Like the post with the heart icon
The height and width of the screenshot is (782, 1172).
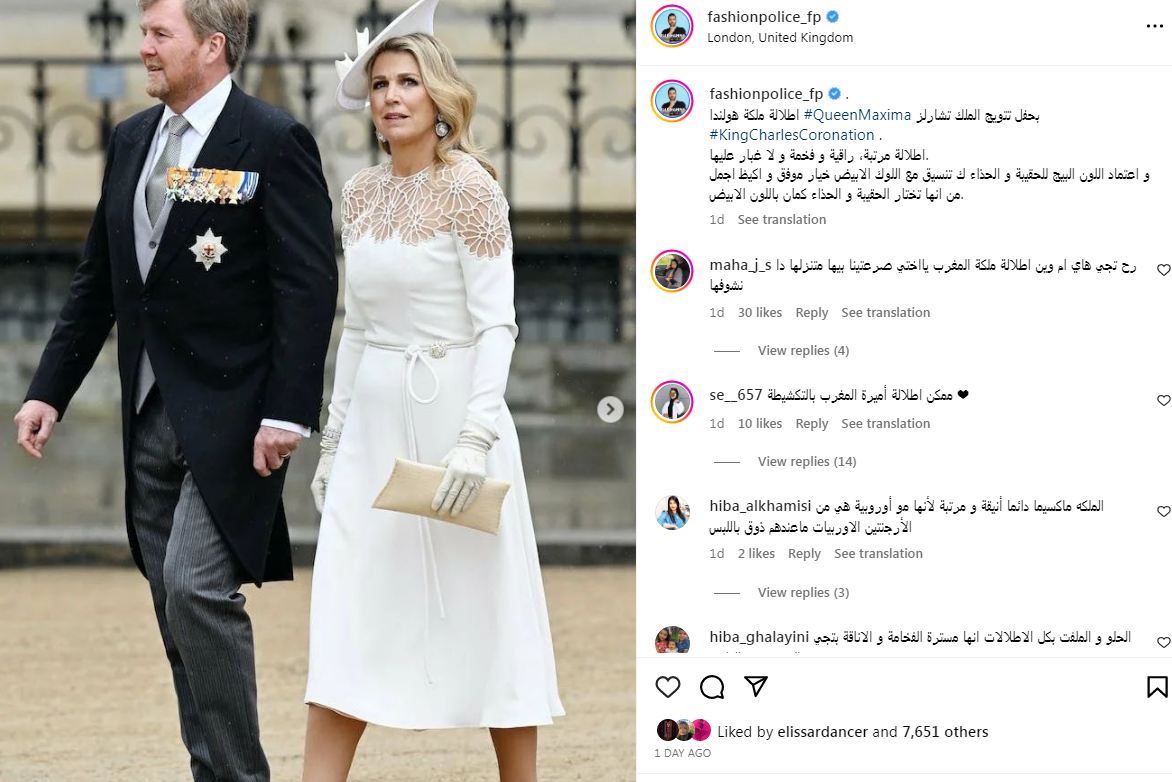(667, 686)
